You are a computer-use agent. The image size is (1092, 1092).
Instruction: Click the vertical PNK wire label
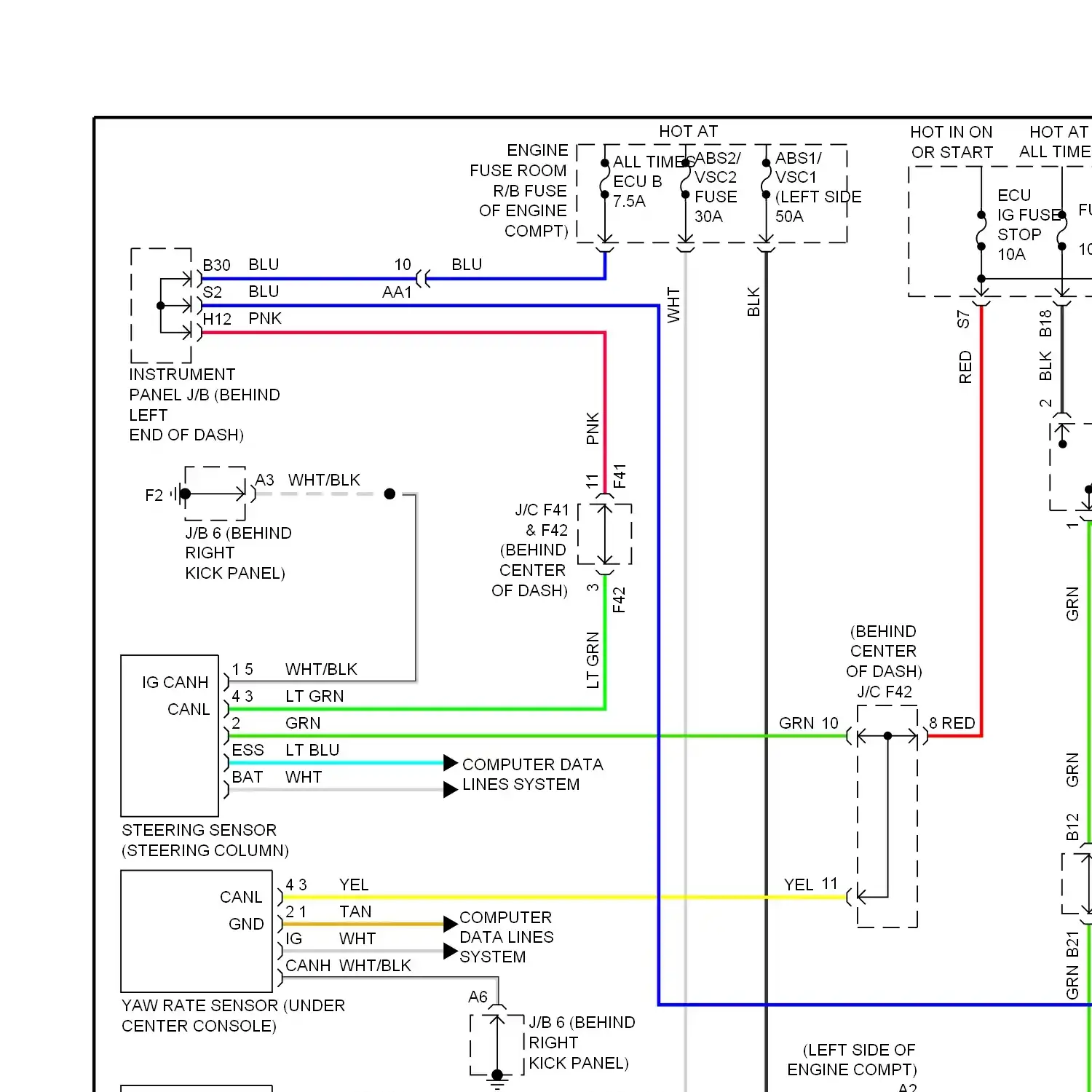click(593, 428)
